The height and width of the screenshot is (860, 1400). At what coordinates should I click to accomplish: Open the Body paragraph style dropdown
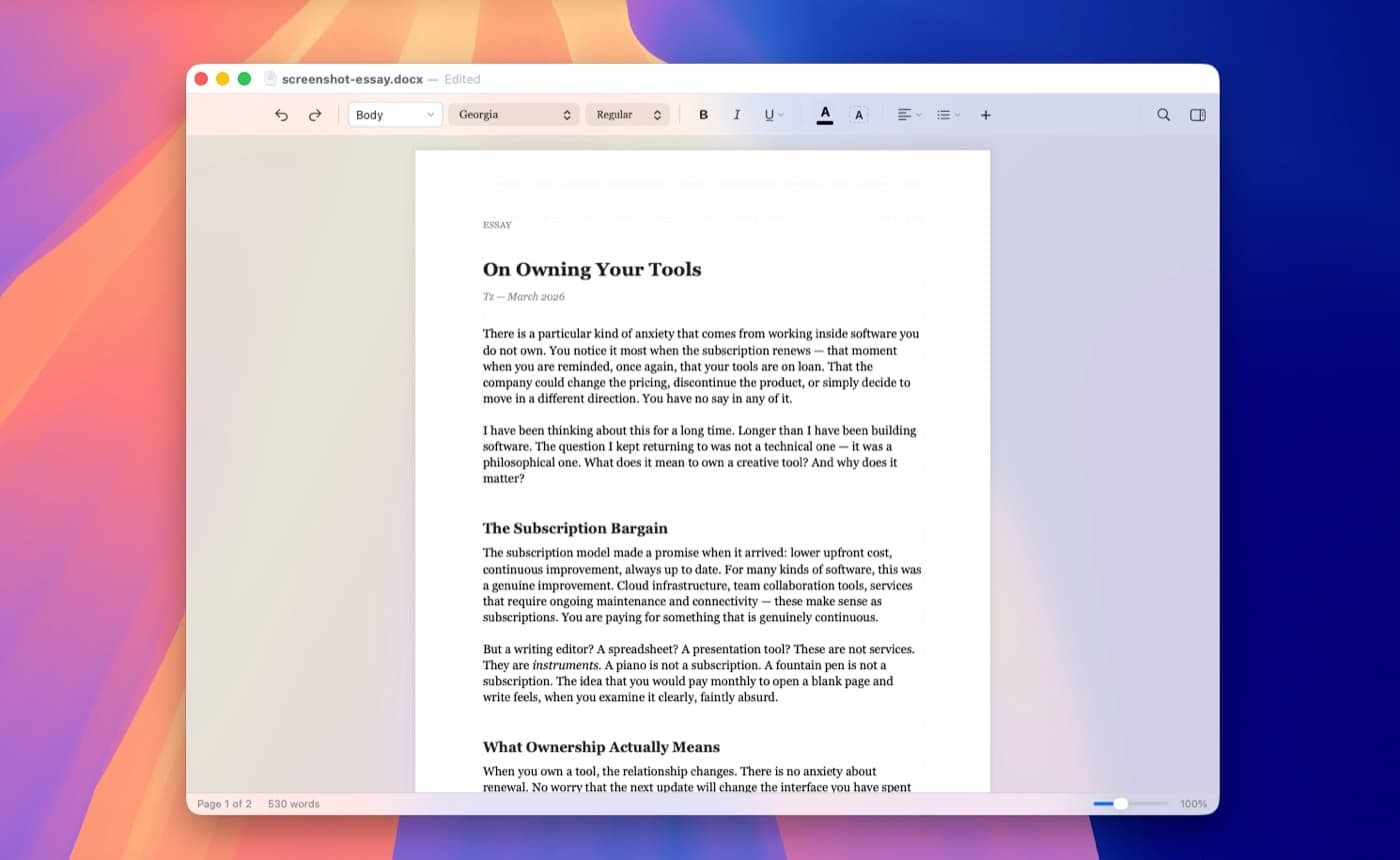tap(395, 114)
